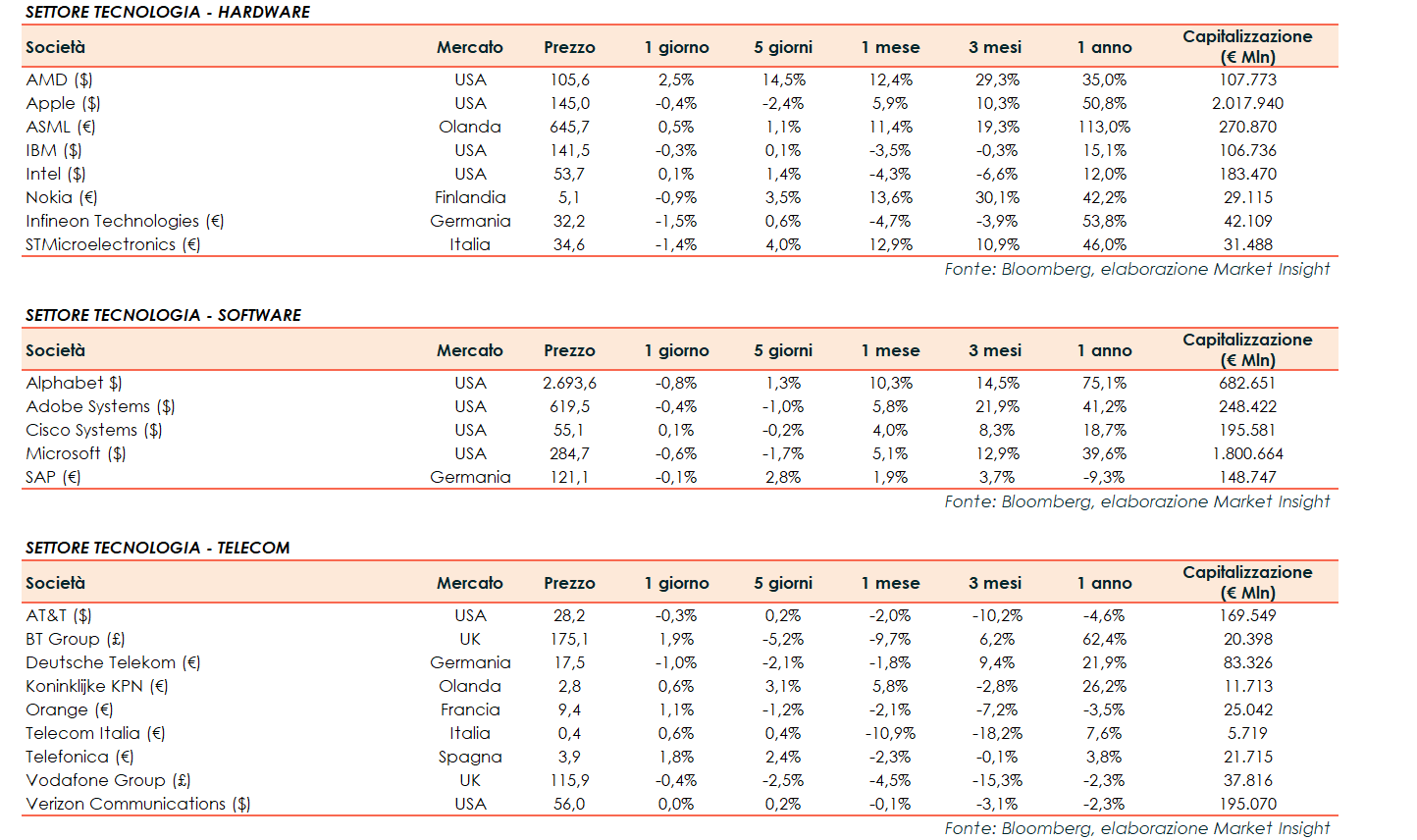Click the Alphabet $) company name

click(75, 383)
